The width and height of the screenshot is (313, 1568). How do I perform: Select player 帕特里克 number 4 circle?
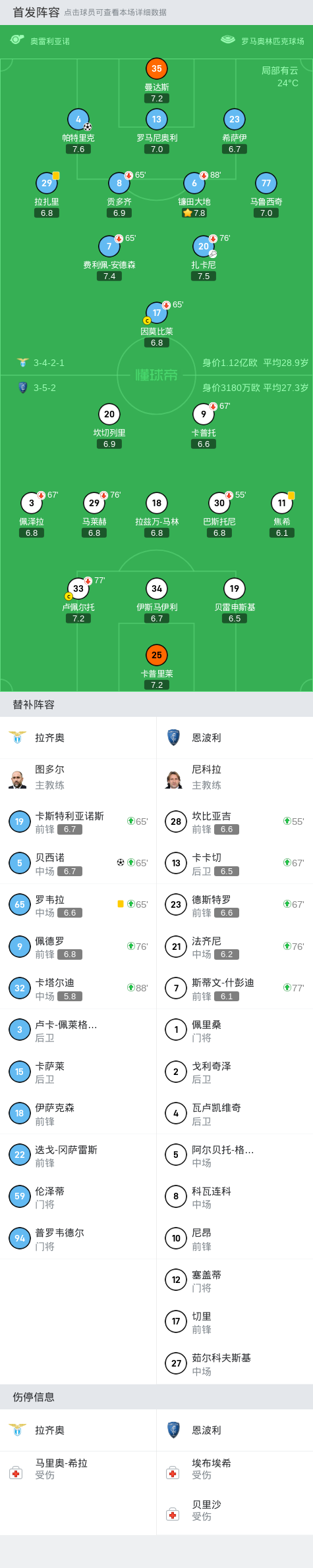pyautogui.click(x=78, y=119)
